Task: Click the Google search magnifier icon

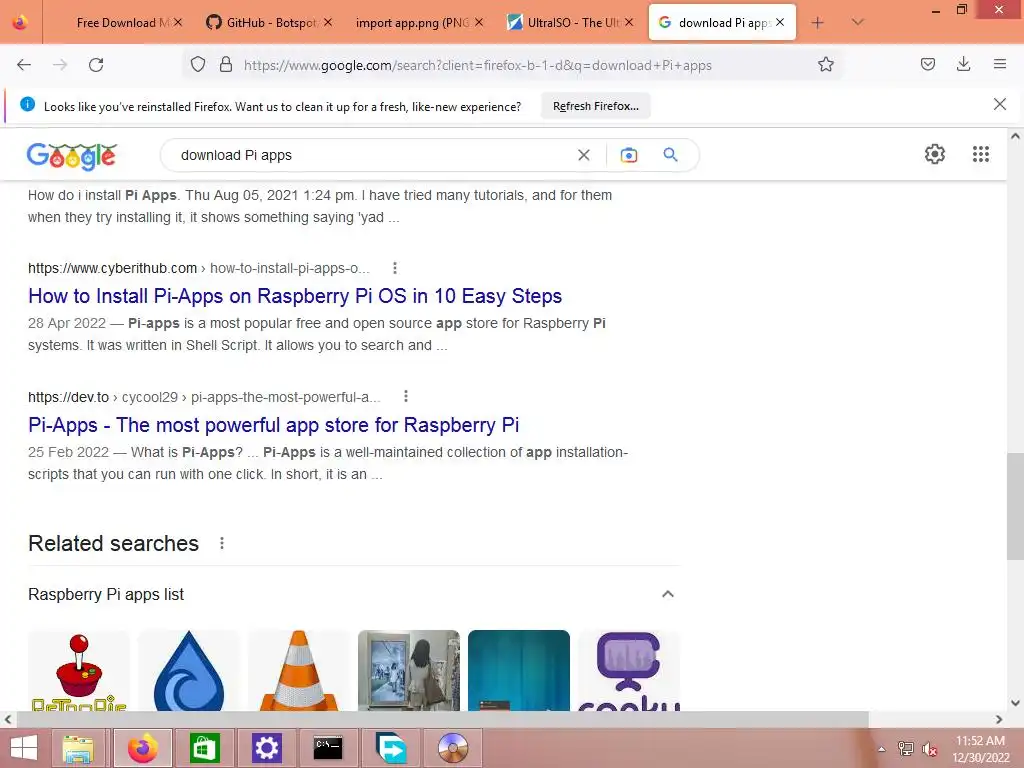Action: click(x=670, y=155)
